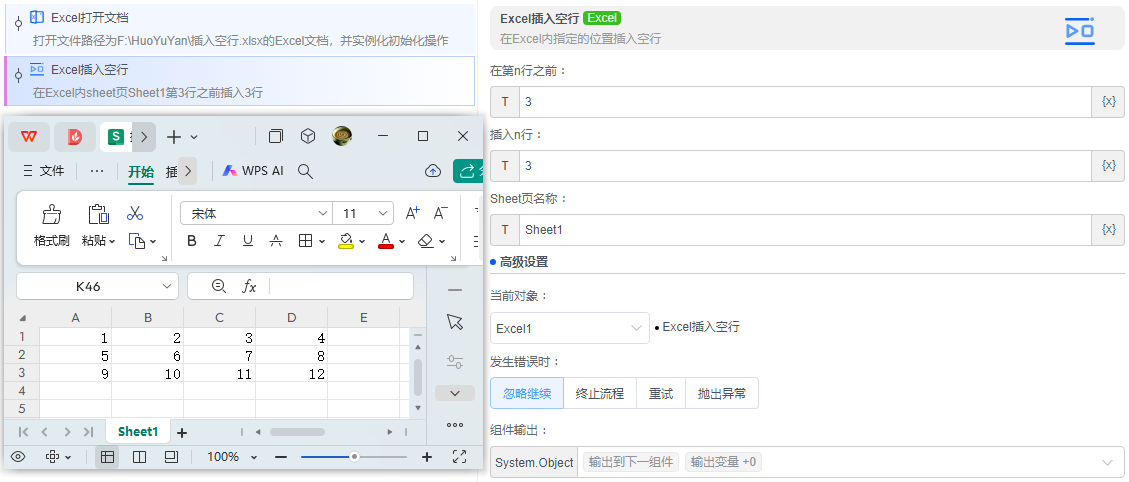Click the selection arrow icon in side panel

click(x=454, y=321)
